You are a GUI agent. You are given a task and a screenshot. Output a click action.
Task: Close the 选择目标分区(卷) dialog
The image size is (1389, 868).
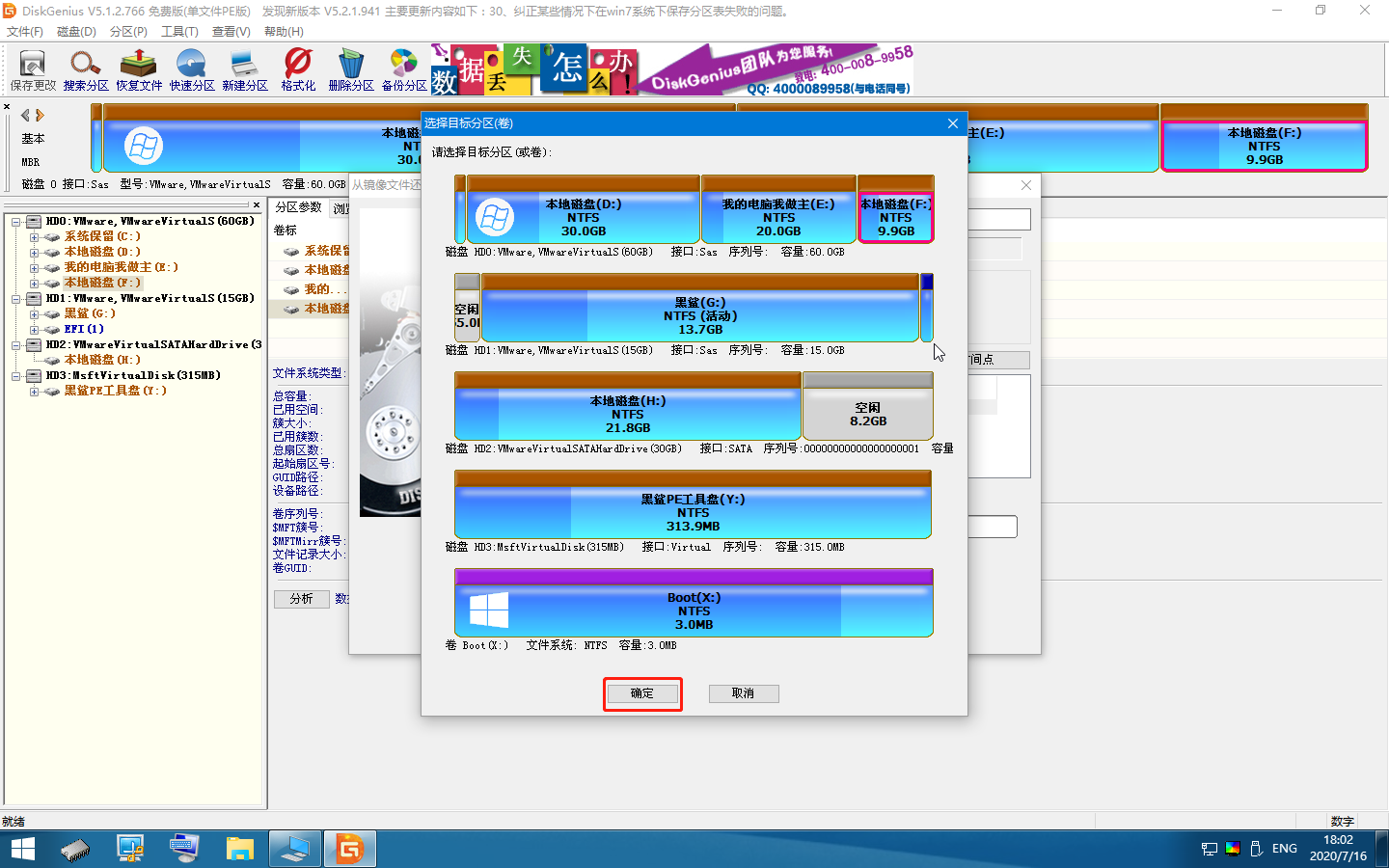[953, 123]
